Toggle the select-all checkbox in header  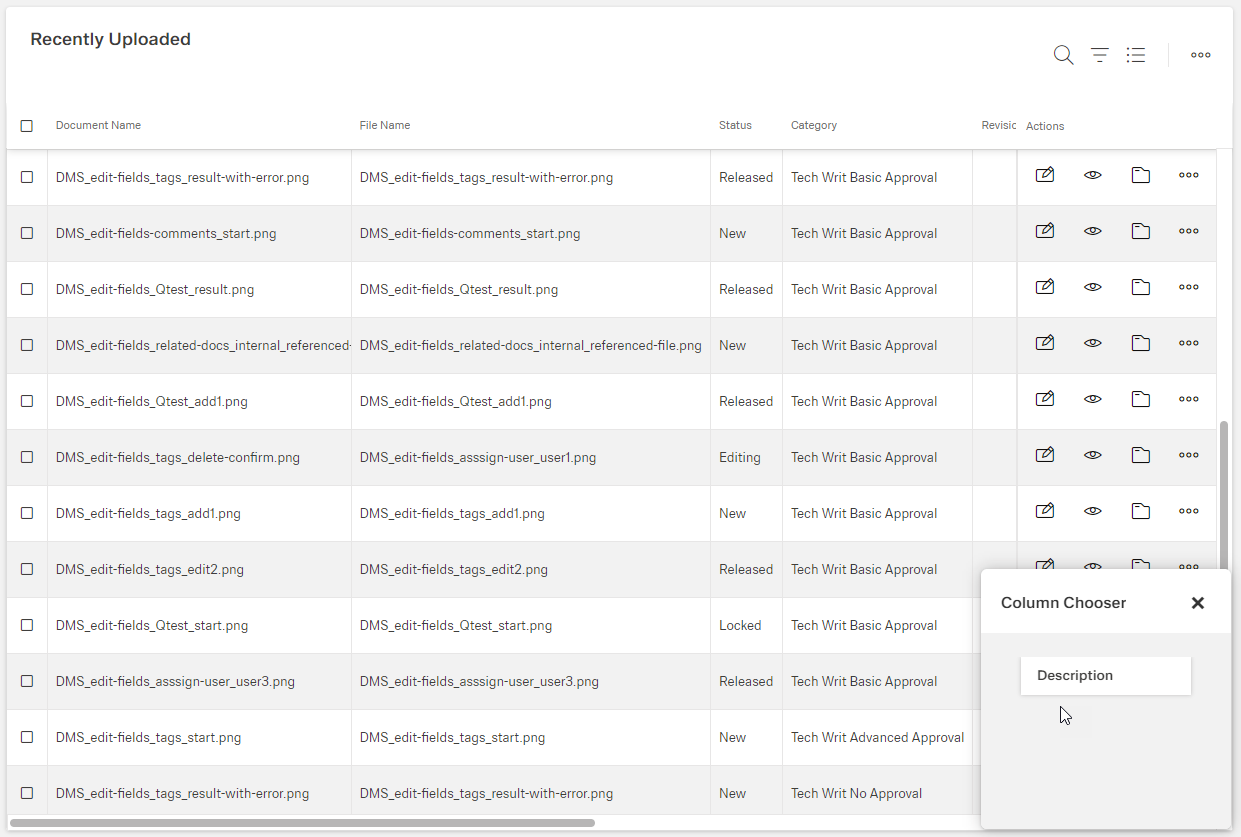(x=27, y=126)
